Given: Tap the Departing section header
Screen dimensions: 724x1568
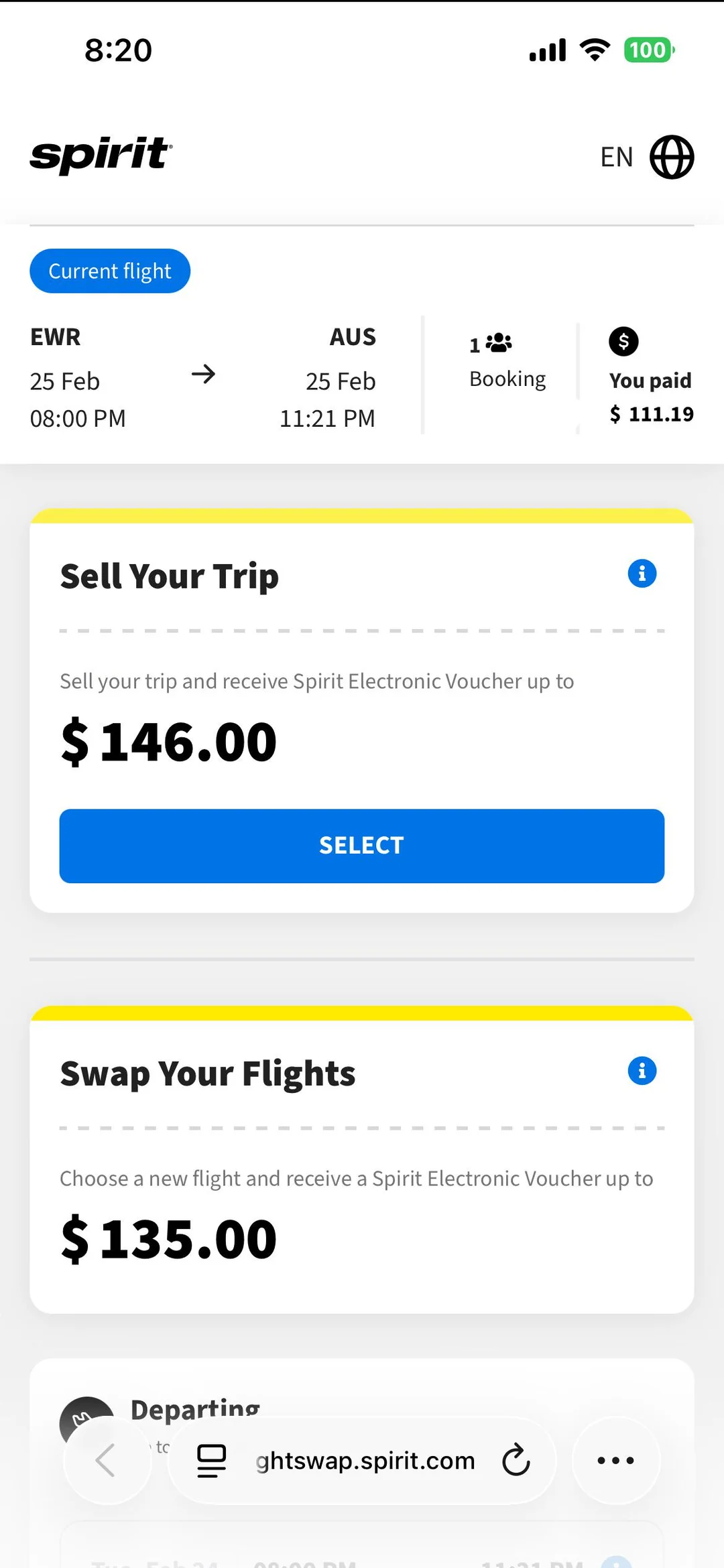Looking at the screenshot, I should tap(195, 1409).
